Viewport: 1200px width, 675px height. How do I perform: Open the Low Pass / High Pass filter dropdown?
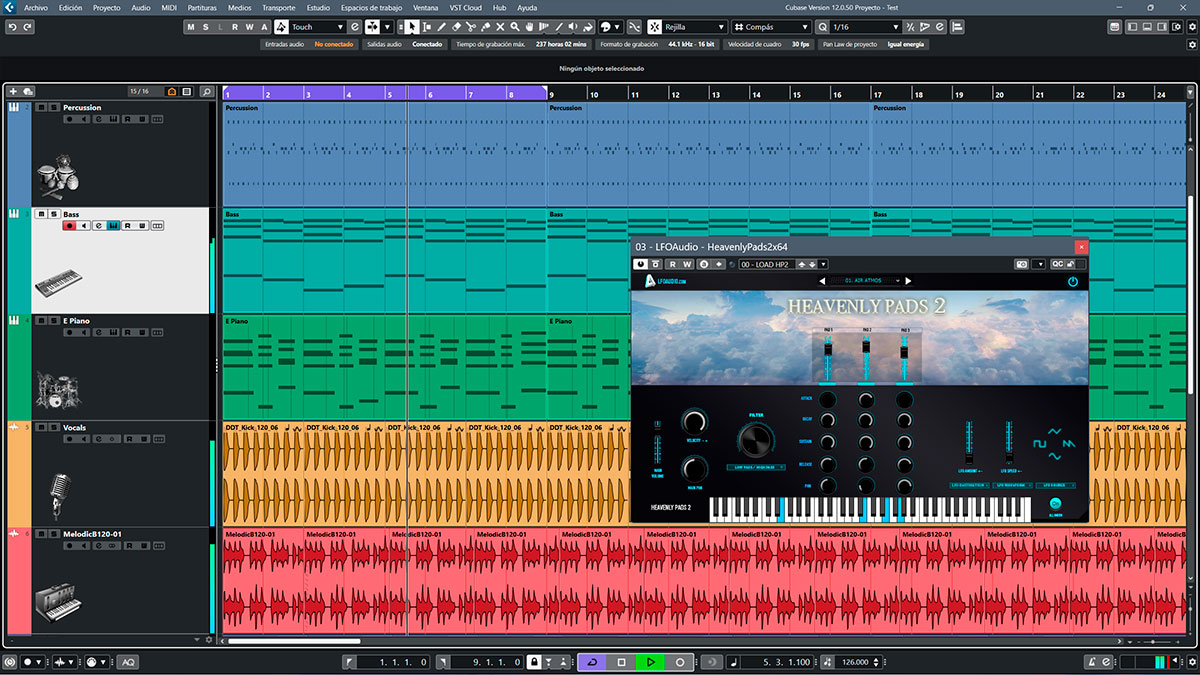pos(756,467)
